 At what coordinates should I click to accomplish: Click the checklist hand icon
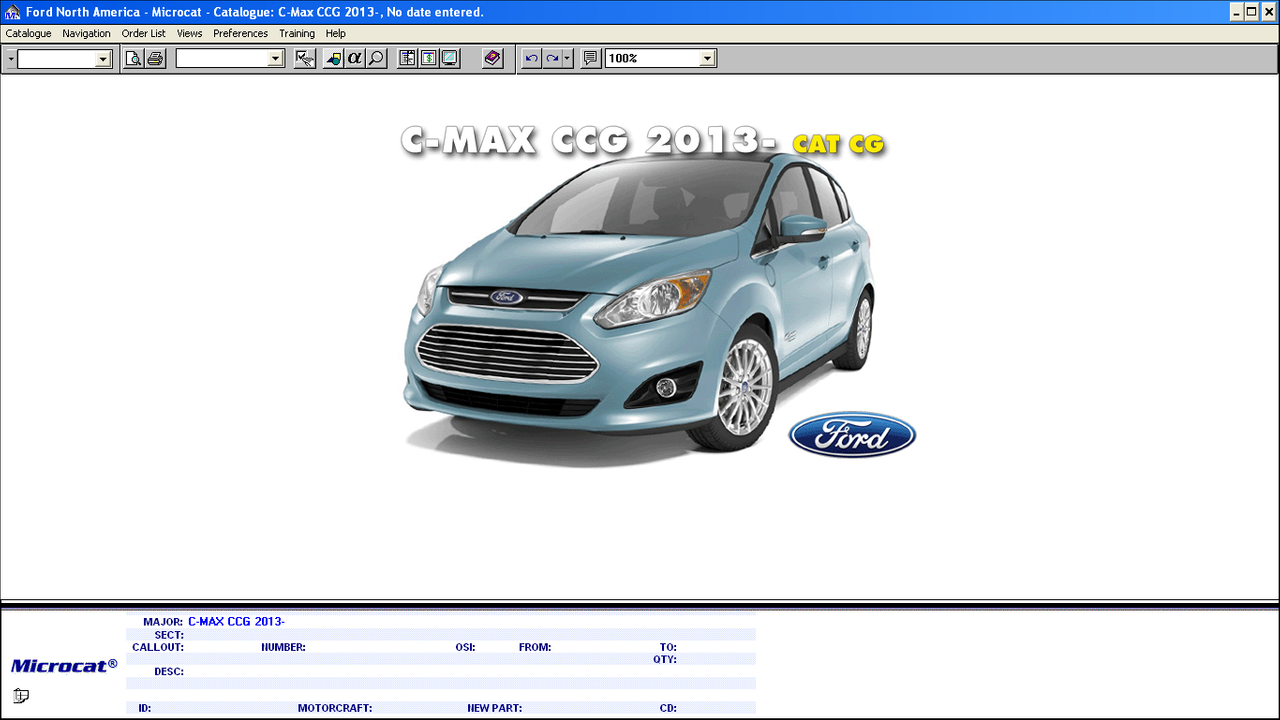pyautogui.click(x=305, y=59)
